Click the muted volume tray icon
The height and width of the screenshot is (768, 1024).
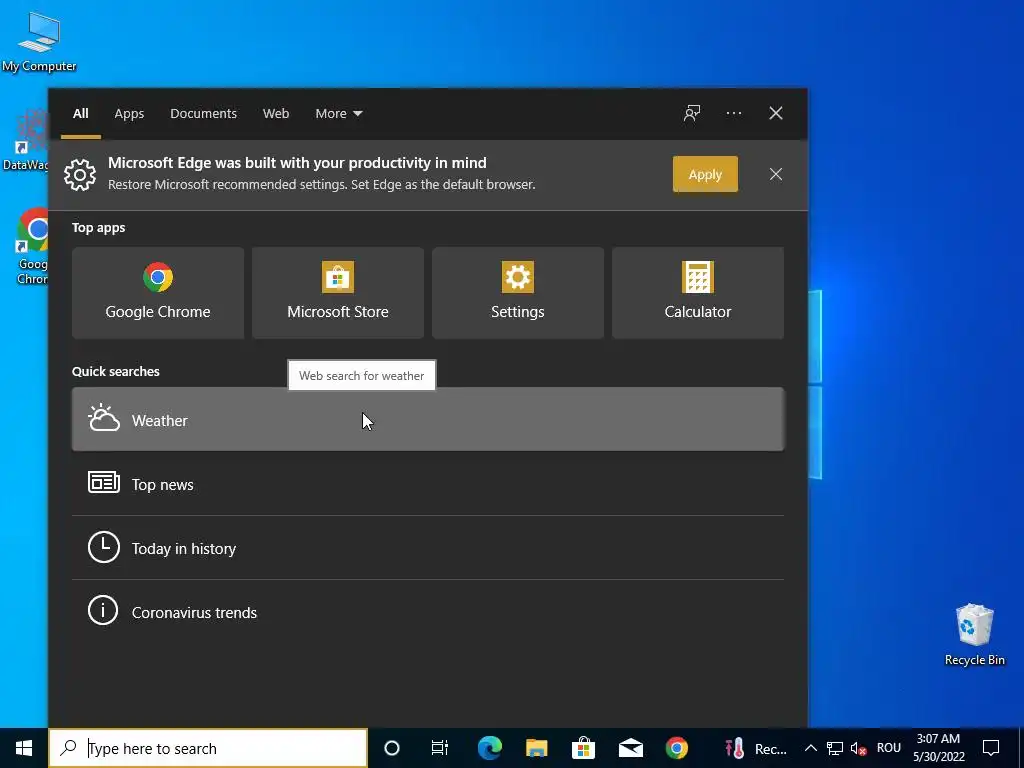pos(859,748)
